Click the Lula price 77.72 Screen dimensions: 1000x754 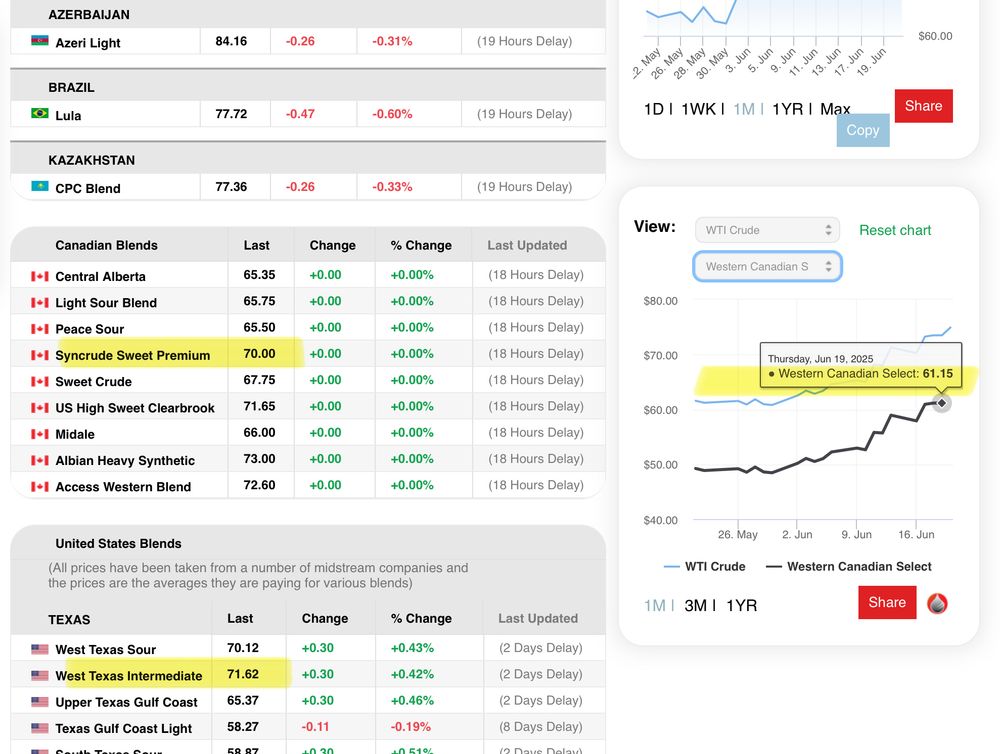[231, 114]
